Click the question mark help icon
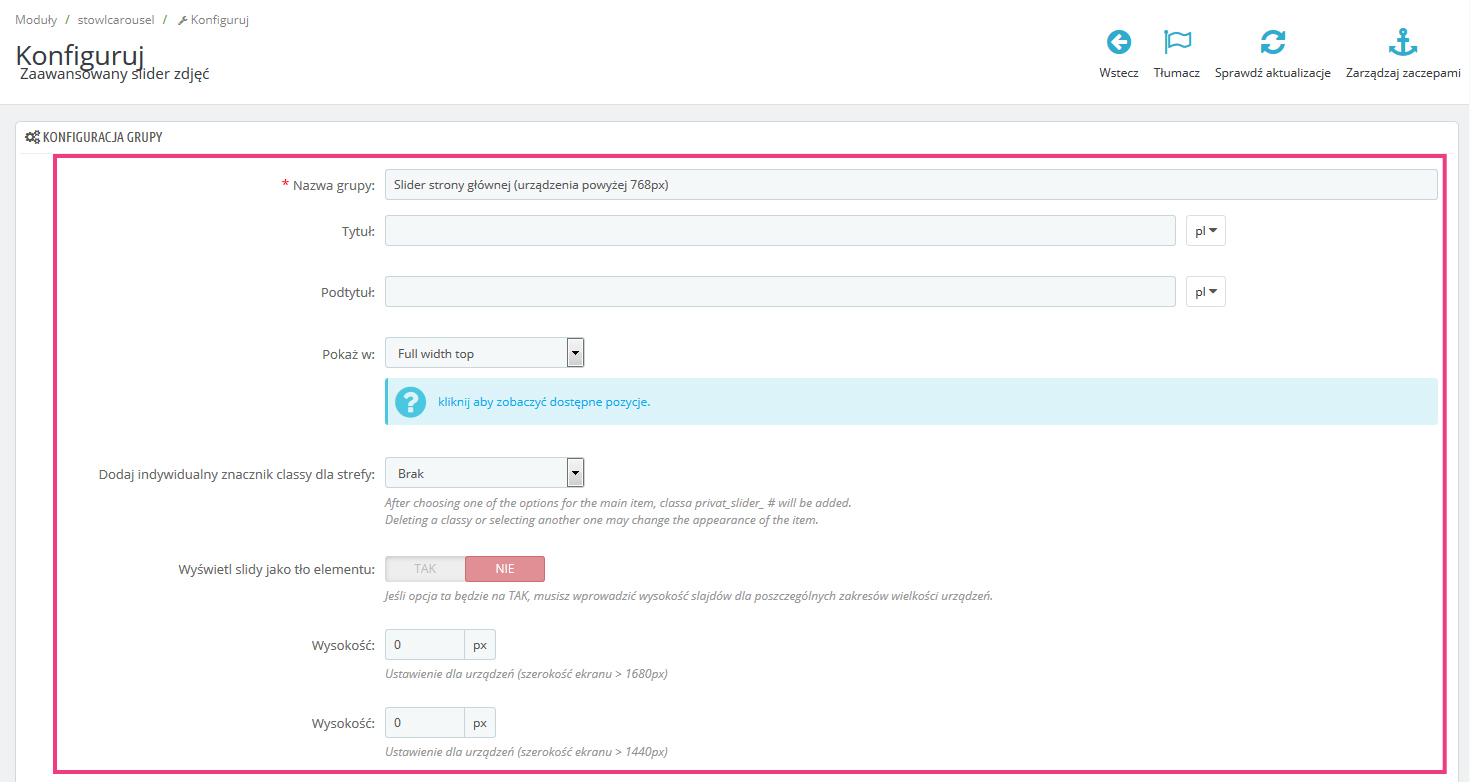 click(x=410, y=402)
